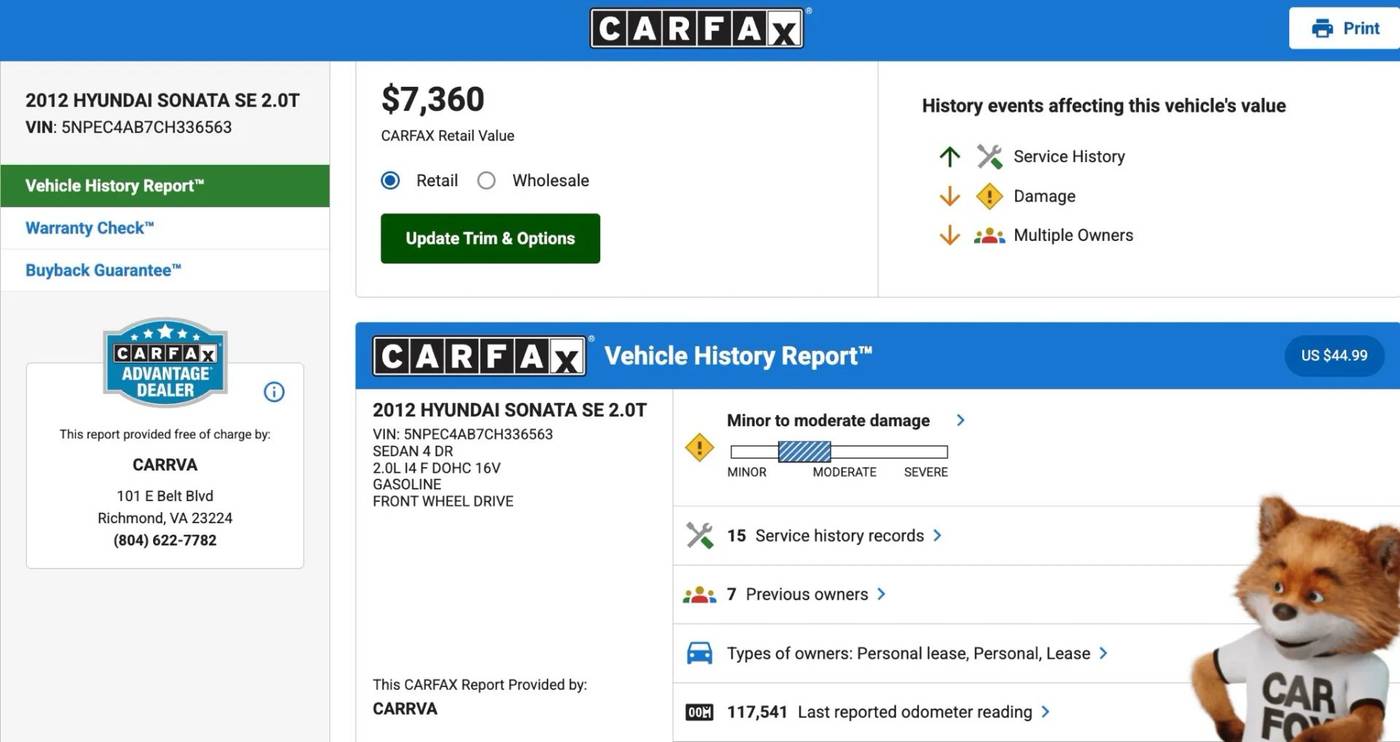Viewport: 1400px width, 742px height.
Task: Click the blue car icon beside Types of owners
Action: [699, 653]
